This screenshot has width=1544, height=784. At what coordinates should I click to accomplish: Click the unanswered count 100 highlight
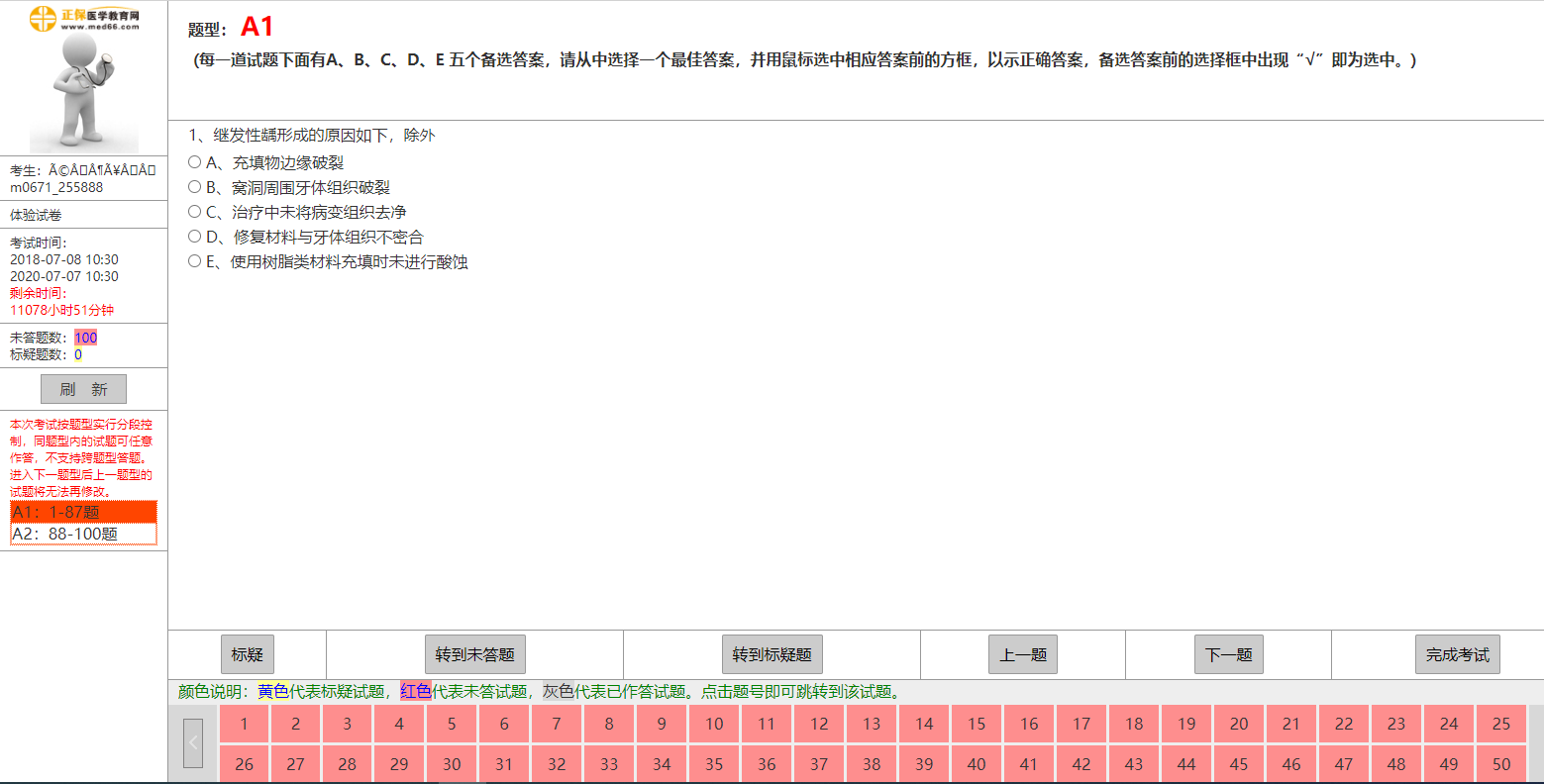(x=86, y=338)
